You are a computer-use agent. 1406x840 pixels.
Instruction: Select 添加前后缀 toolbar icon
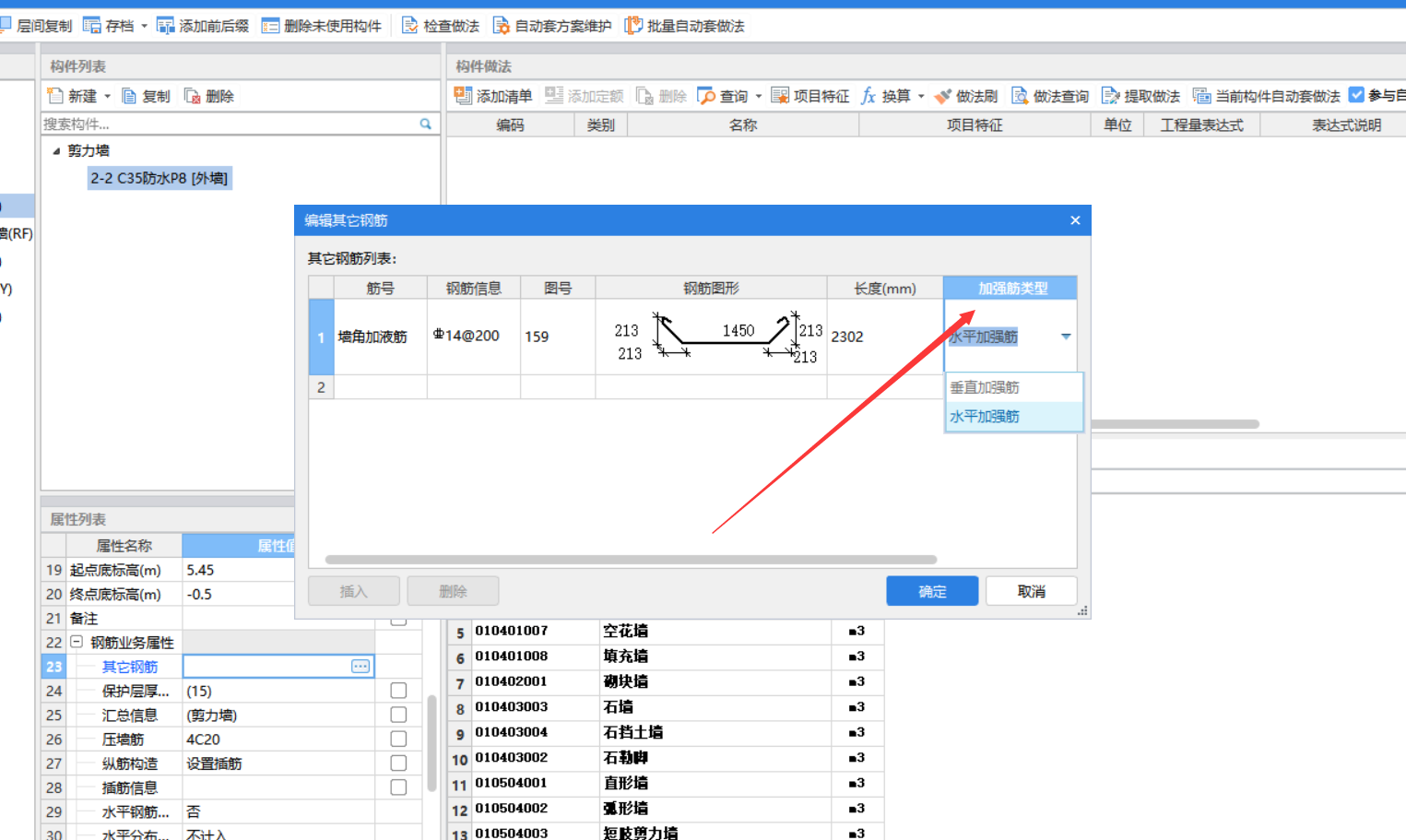coord(165,25)
